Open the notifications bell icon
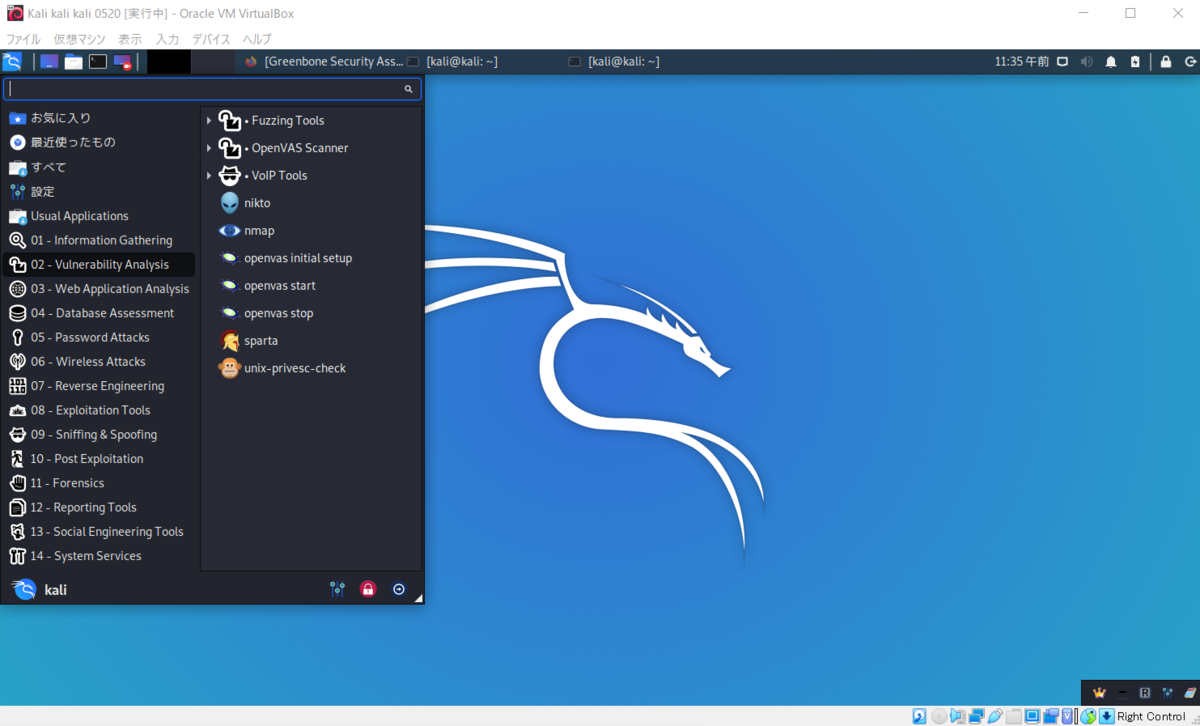The height and width of the screenshot is (726, 1200). pyautogui.click(x=1111, y=61)
